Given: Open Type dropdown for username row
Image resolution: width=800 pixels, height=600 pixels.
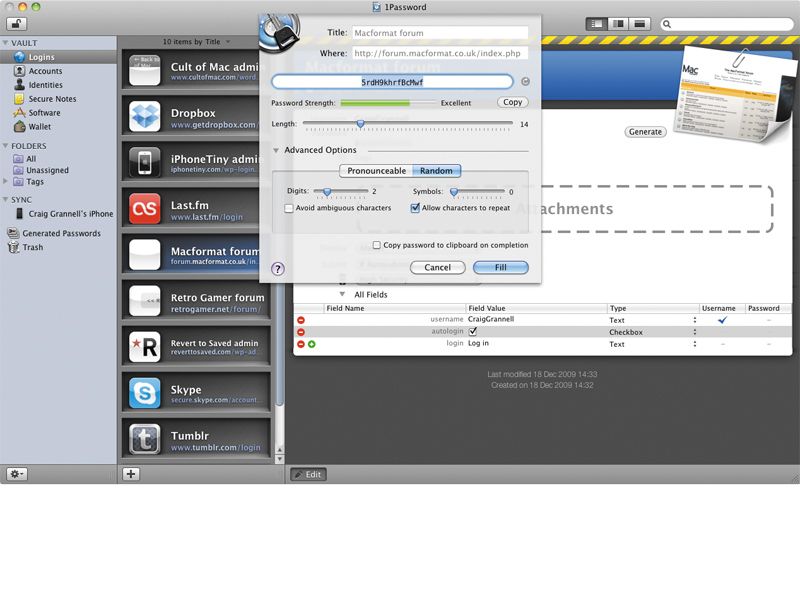Looking at the screenshot, I should pos(694,320).
